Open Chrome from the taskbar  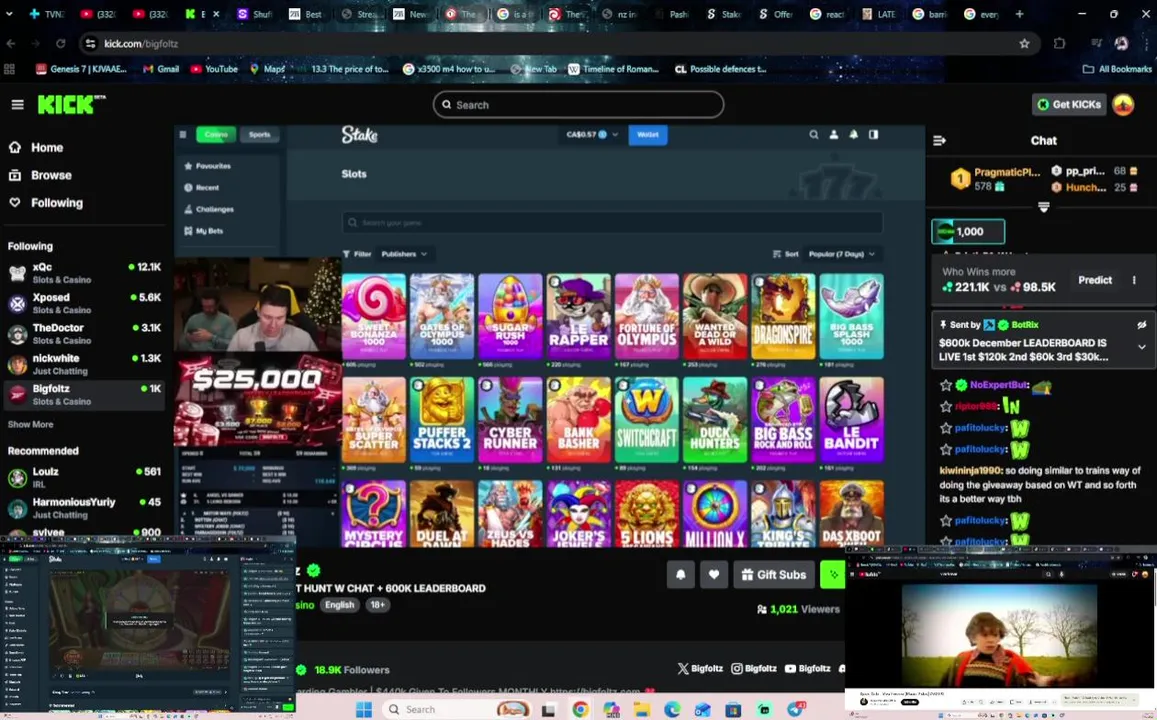click(x=580, y=710)
